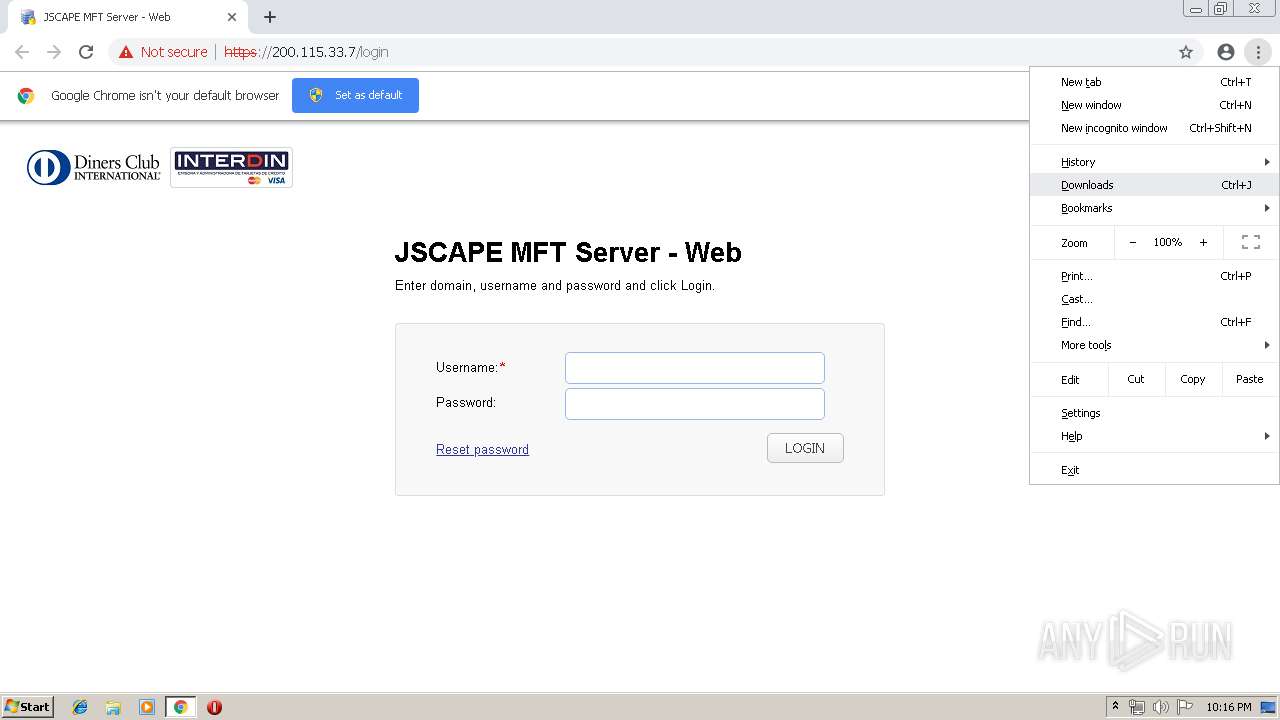Click the network tray icon
The width and height of the screenshot is (1280, 720).
pos(1137,707)
